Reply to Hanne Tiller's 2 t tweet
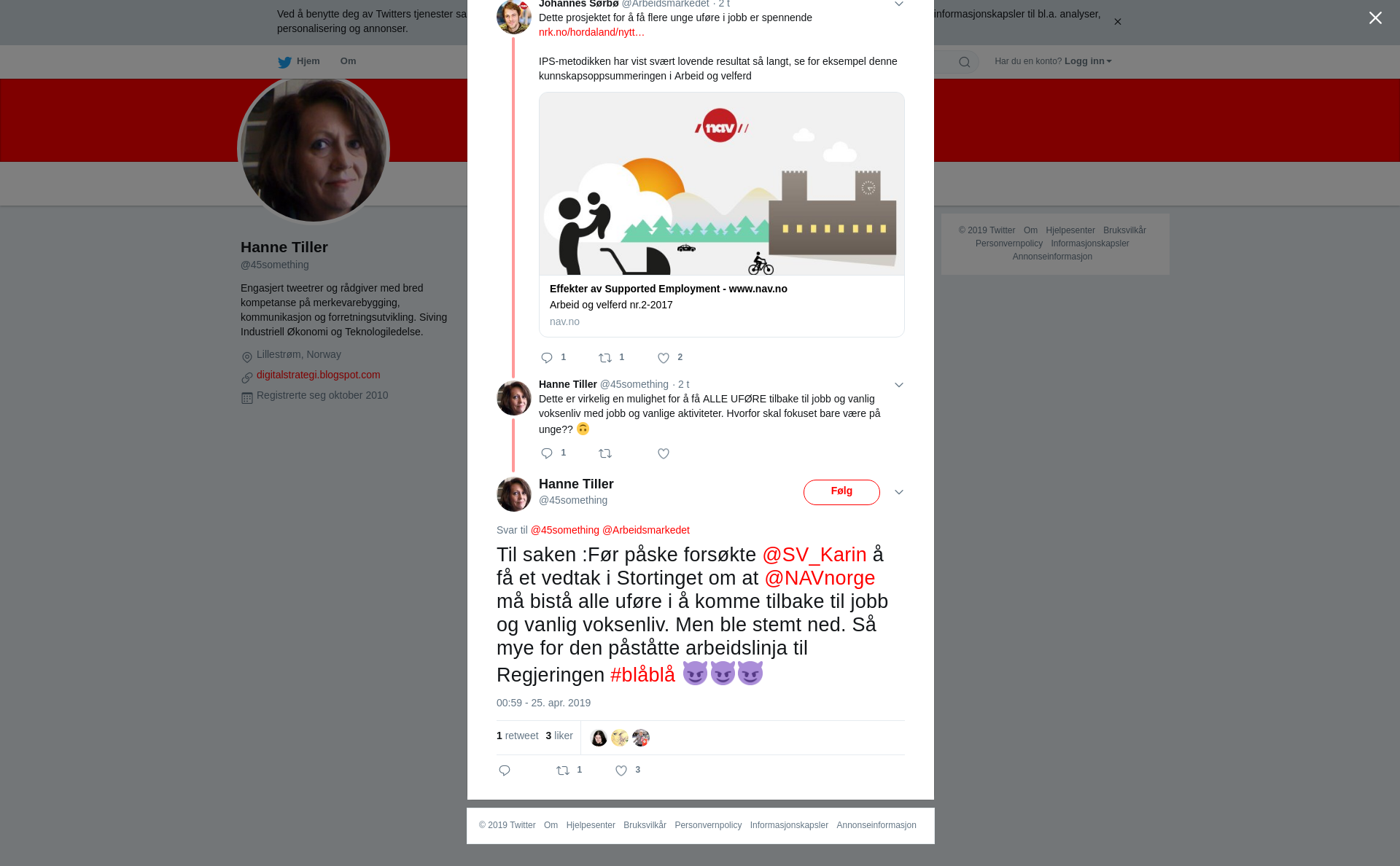1400x866 pixels. click(x=547, y=453)
